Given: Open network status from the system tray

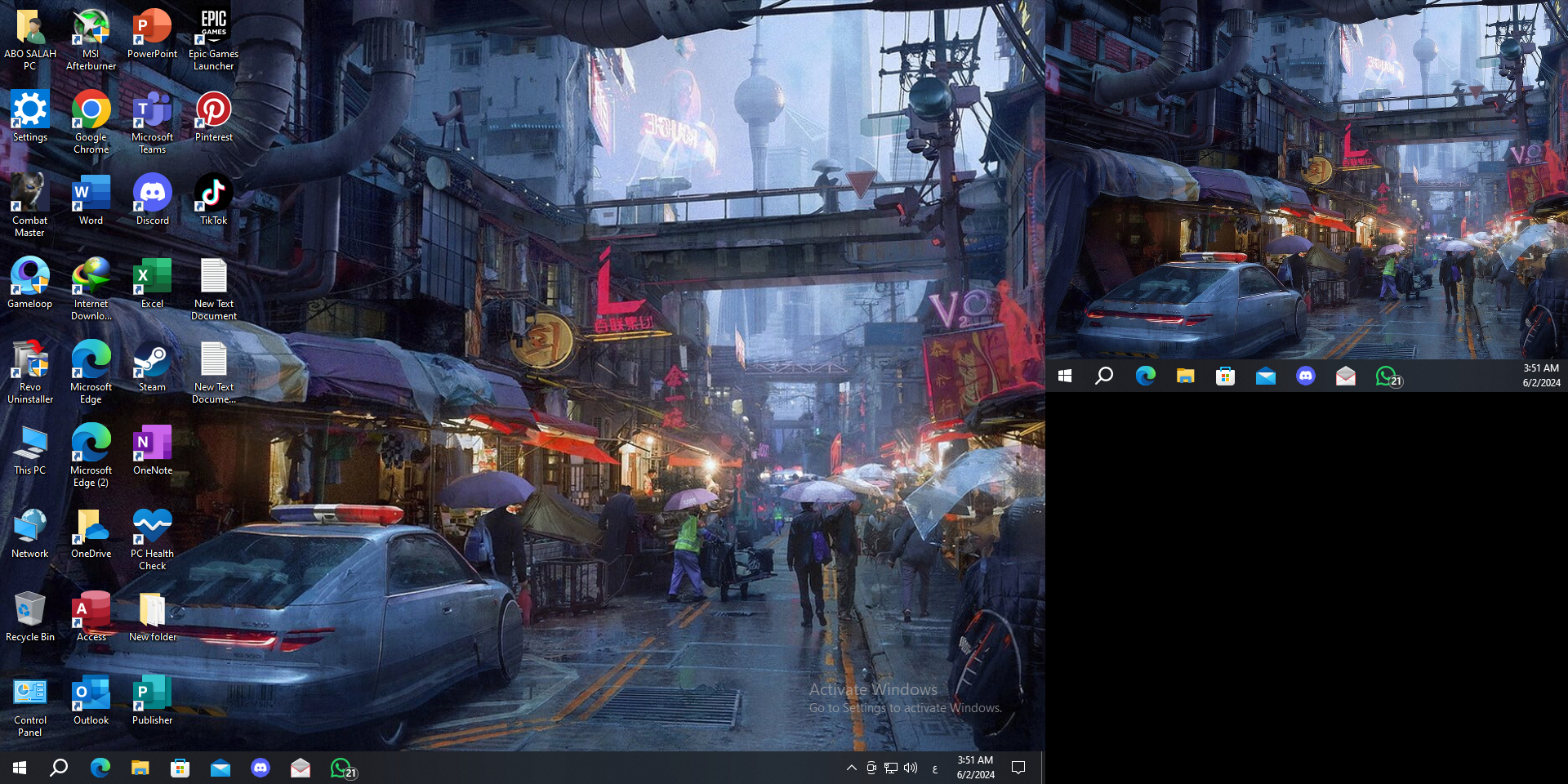Looking at the screenshot, I should [x=891, y=768].
